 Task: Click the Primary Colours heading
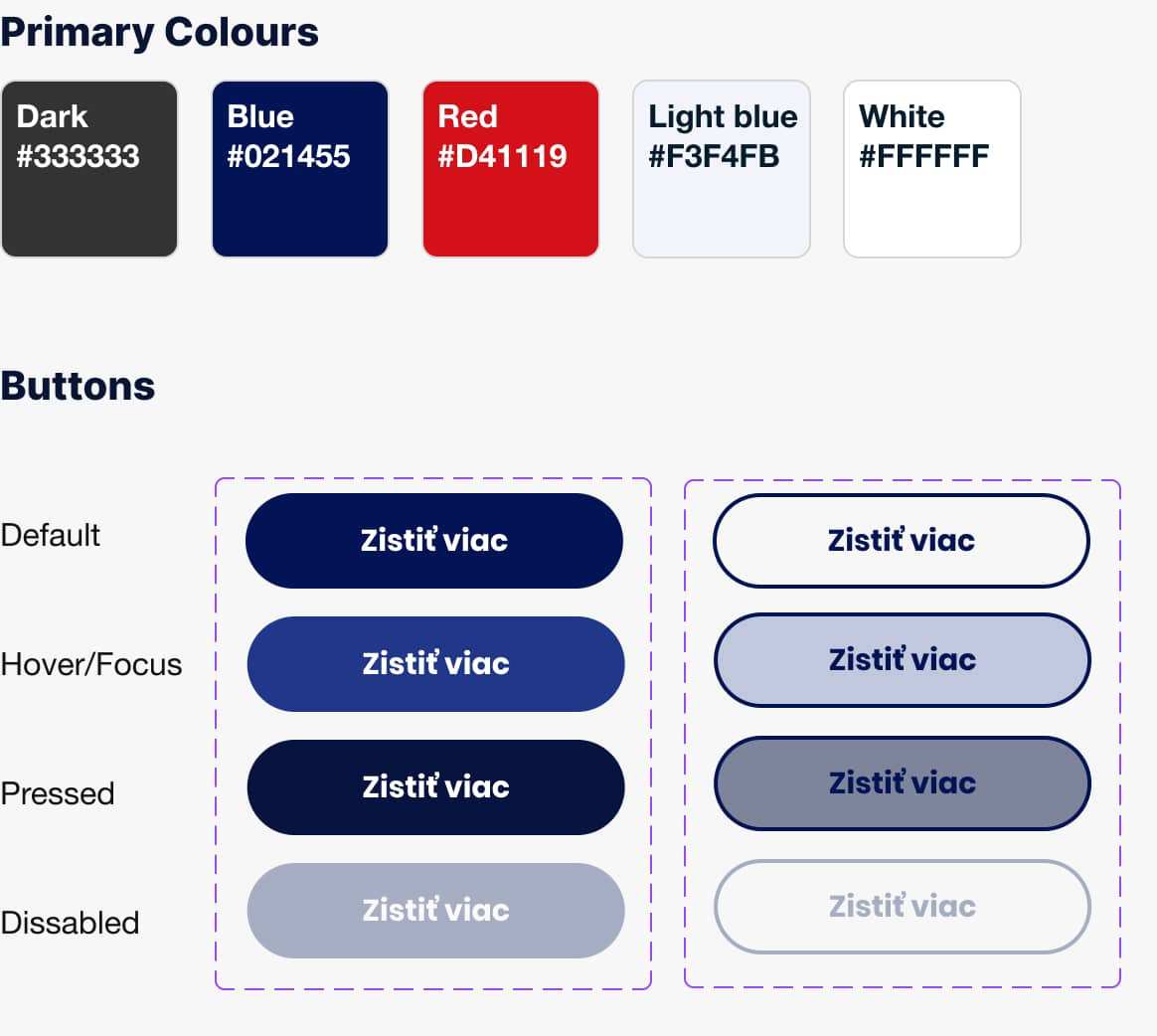(x=159, y=33)
